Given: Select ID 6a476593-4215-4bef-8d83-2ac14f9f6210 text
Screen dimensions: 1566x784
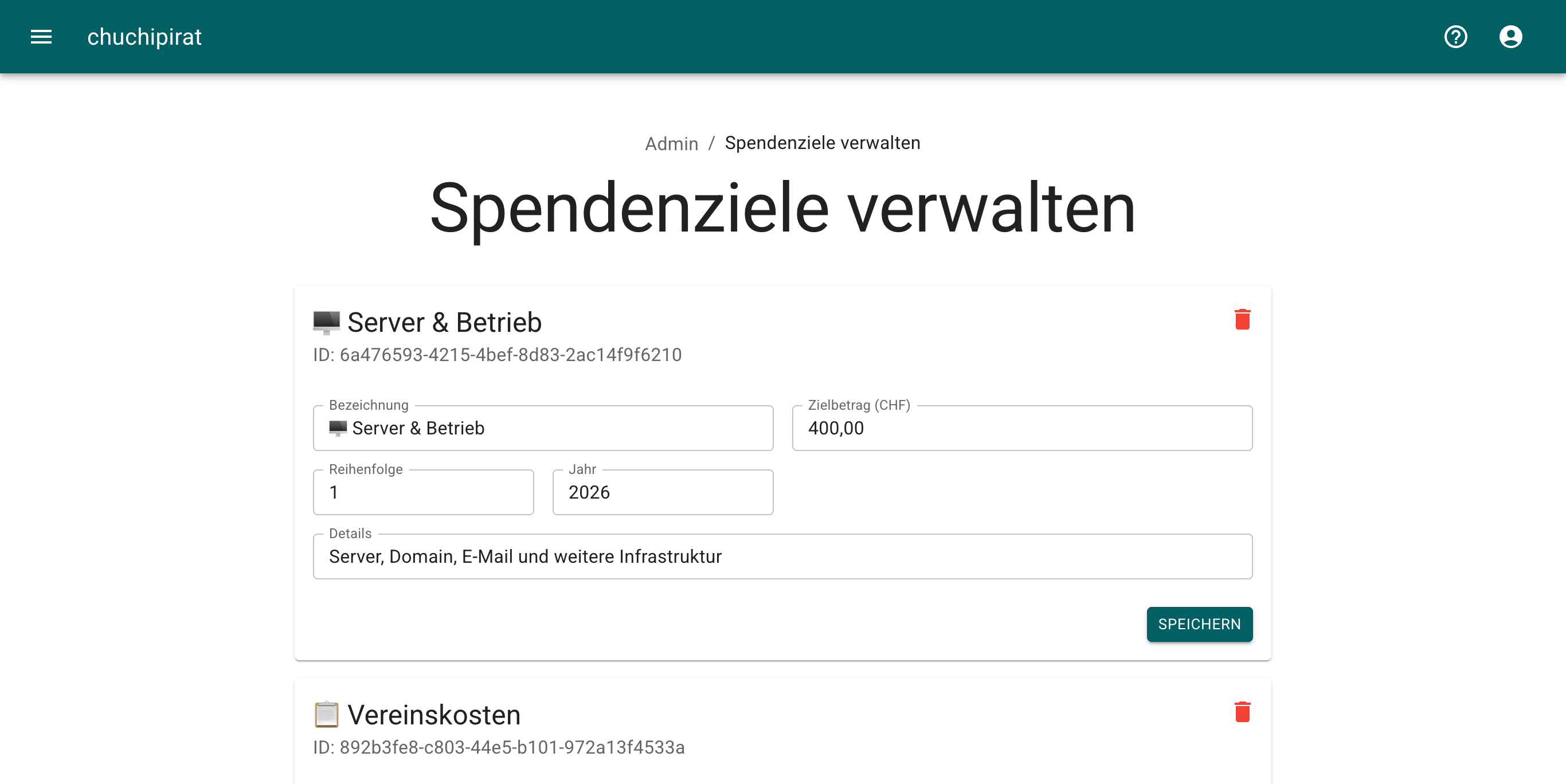Looking at the screenshot, I should (x=498, y=355).
